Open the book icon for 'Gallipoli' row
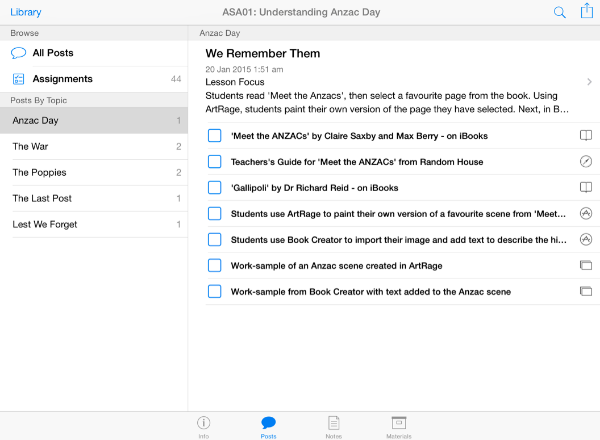Screen dimensions: 600x440 pos(585,187)
